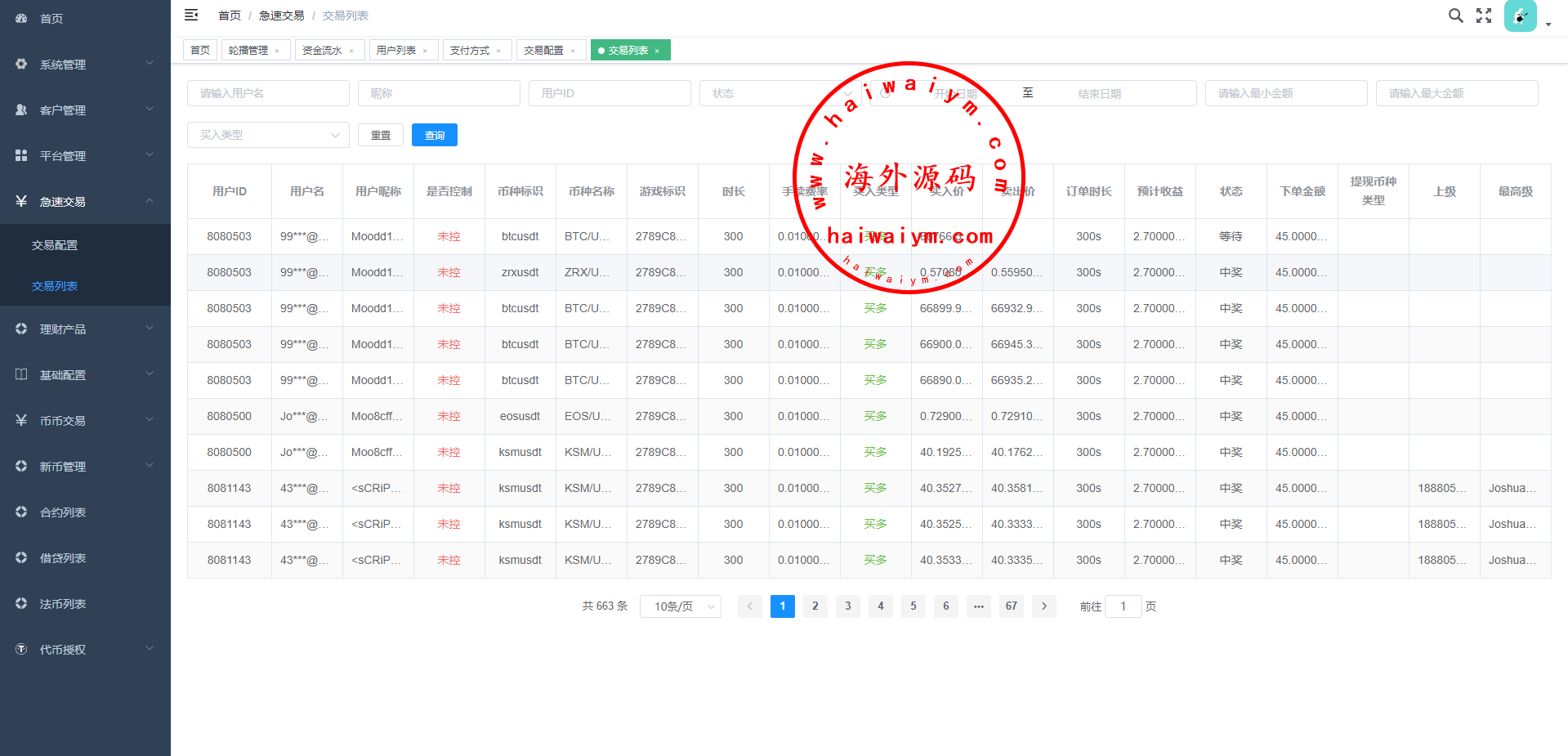Go to page 67 in pagination

pos(1011,606)
